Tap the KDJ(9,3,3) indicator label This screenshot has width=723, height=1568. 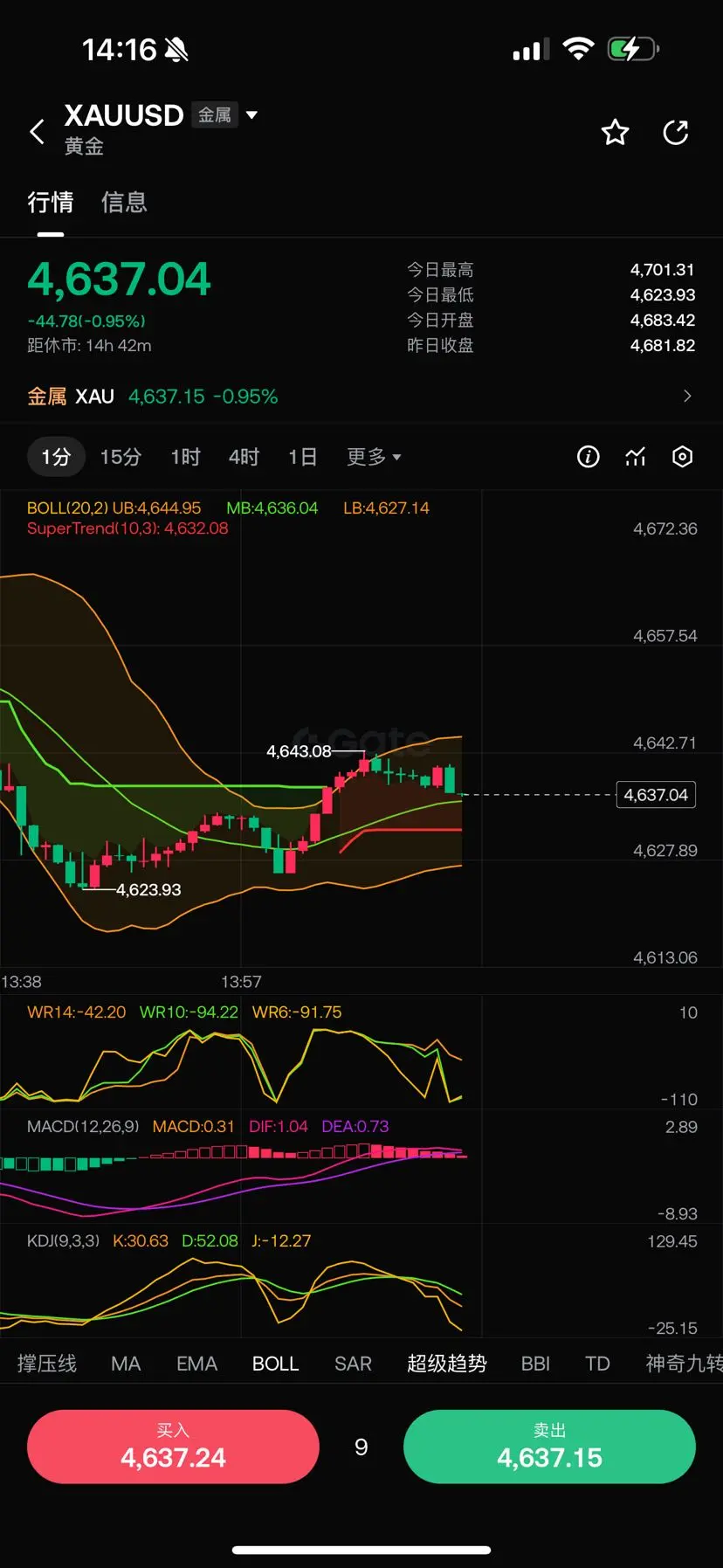click(63, 1240)
